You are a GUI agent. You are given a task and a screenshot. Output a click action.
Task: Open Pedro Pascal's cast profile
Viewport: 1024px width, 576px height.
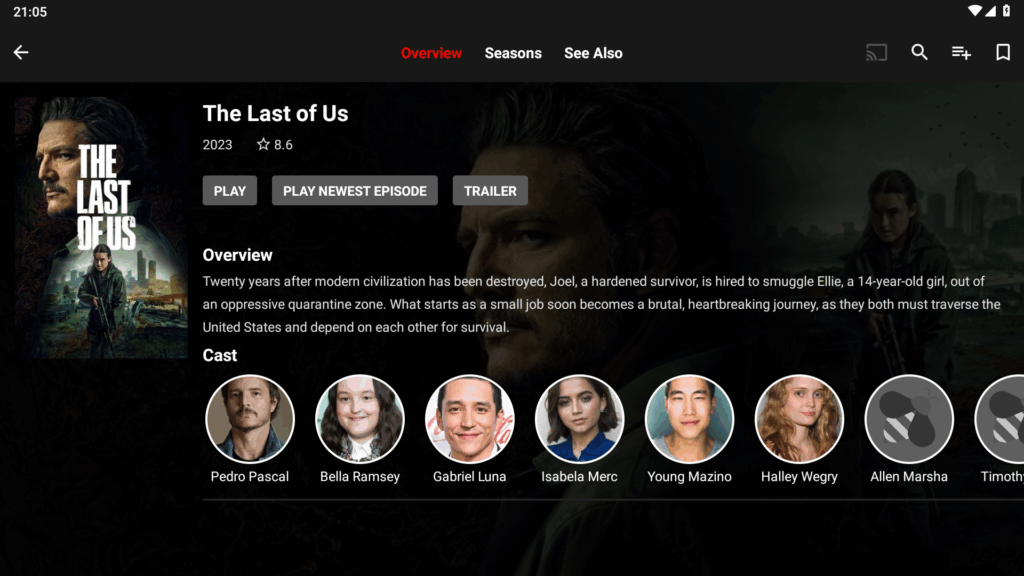(249, 419)
